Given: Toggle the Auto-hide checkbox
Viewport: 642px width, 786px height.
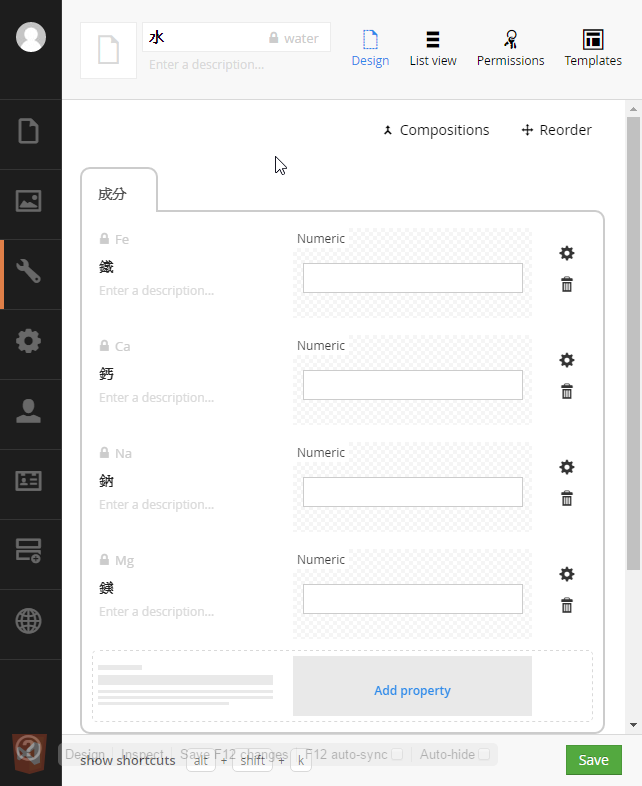Looking at the screenshot, I should coord(484,754).
